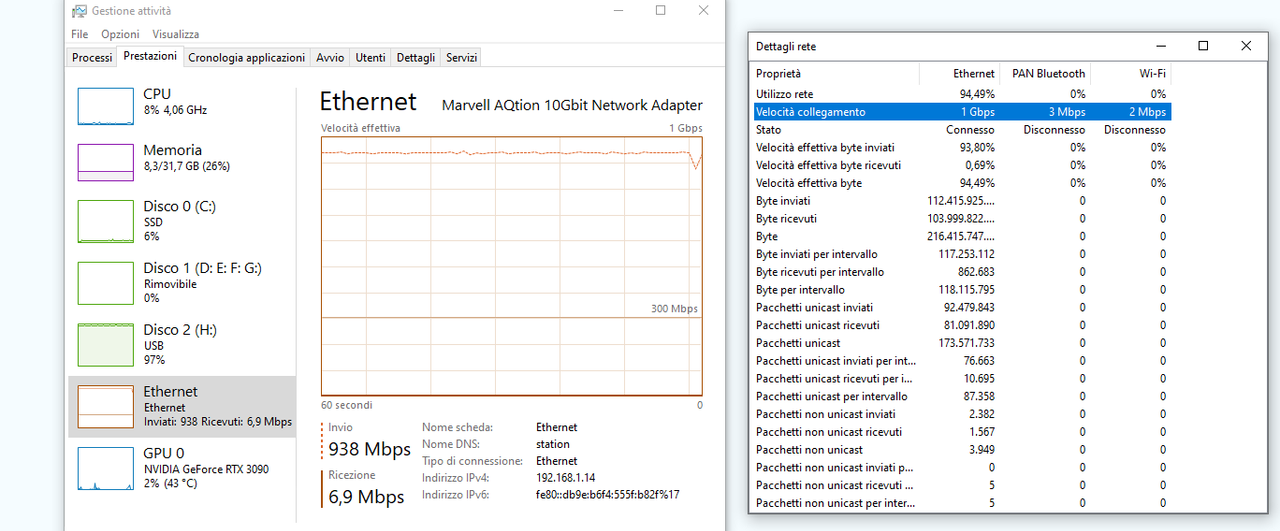Click the Connesso status cell

970,130
